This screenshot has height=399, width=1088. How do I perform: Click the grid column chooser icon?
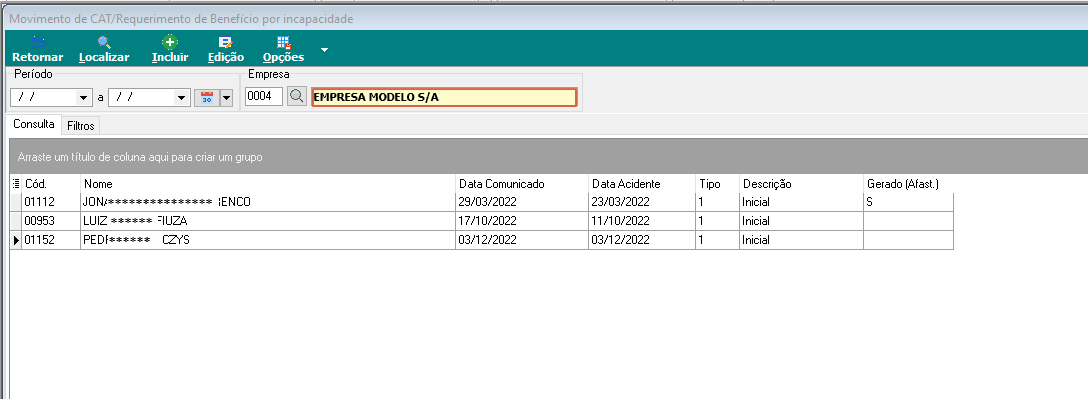coord(16,184)
